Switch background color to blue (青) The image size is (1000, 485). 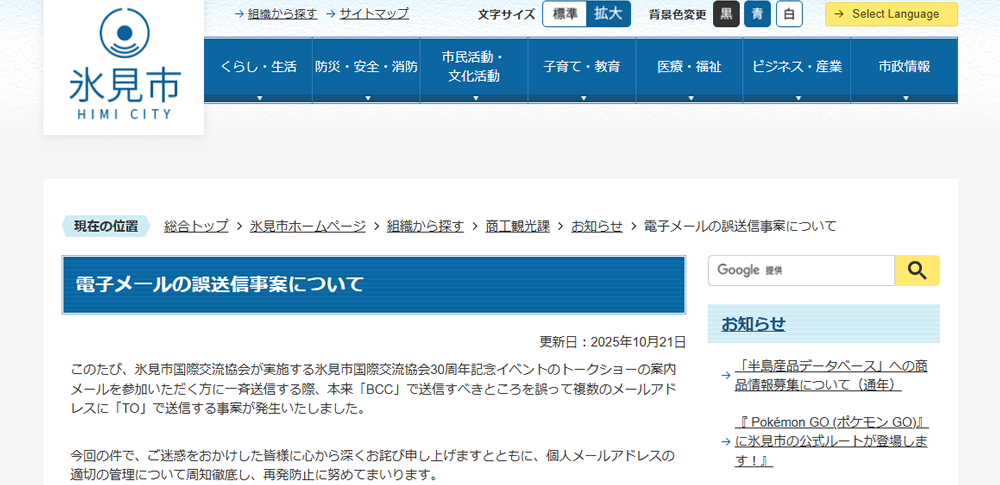tap(758, 14)
